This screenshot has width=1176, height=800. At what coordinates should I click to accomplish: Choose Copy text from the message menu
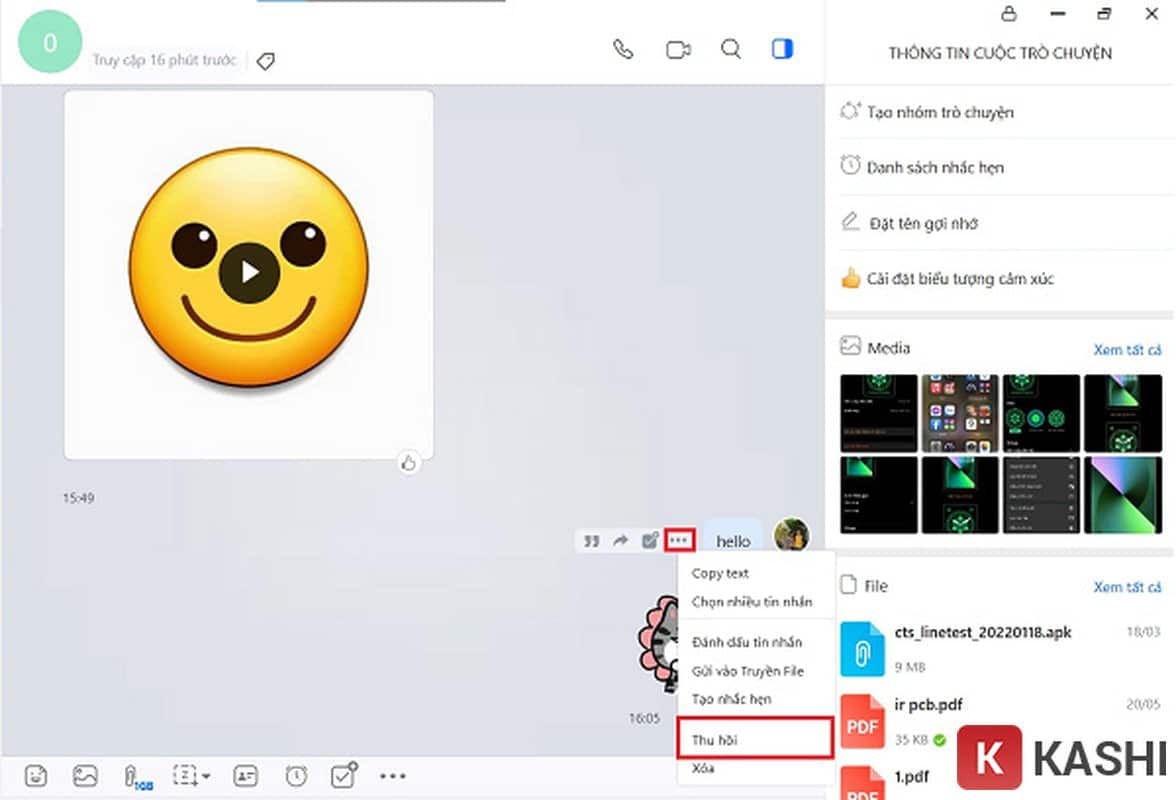719,573
